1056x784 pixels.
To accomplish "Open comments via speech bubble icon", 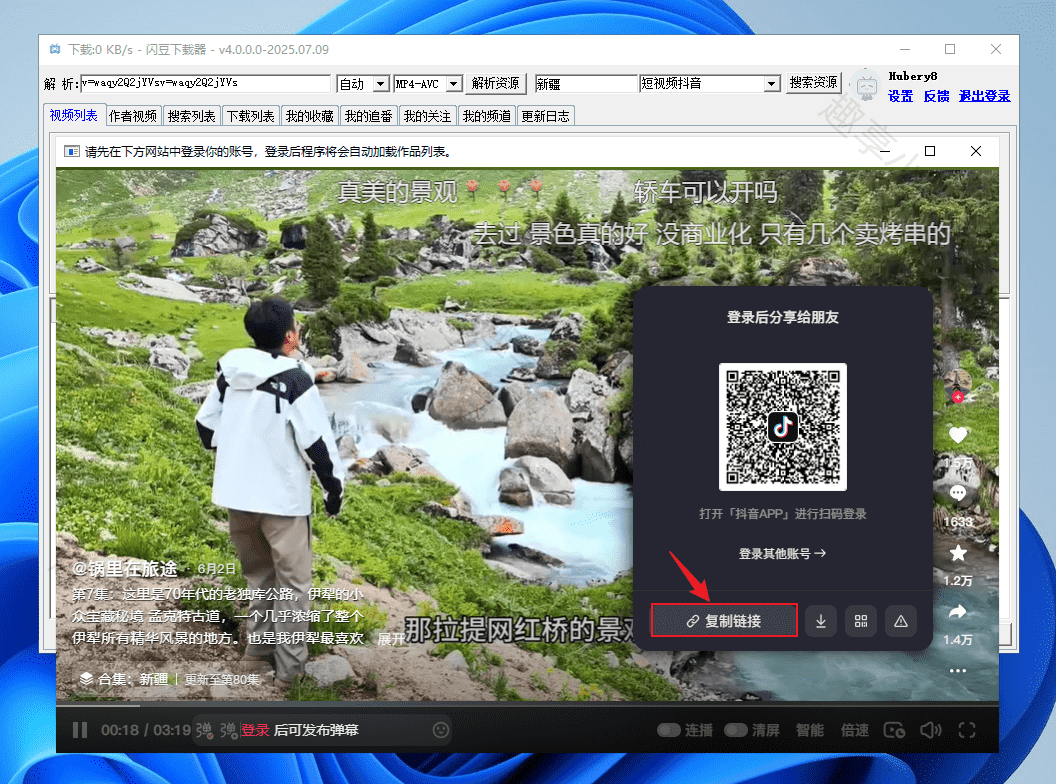I will [958, 494].
